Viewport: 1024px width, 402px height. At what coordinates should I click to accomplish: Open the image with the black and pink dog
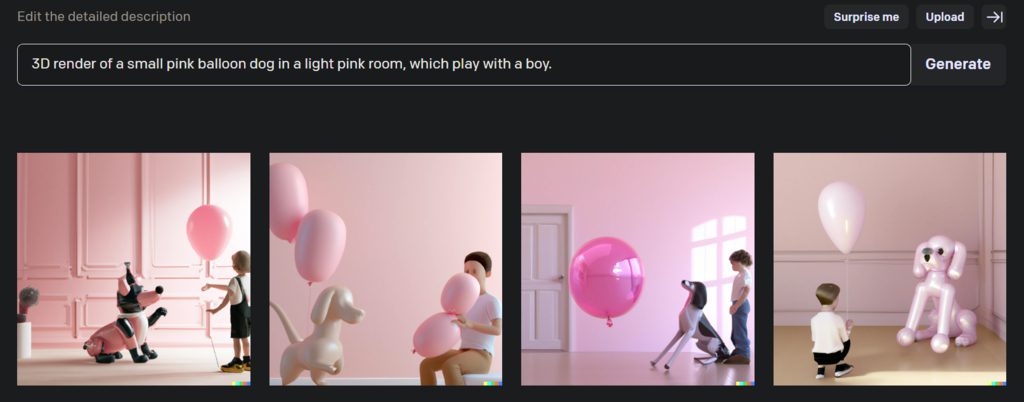coord(134,269)
